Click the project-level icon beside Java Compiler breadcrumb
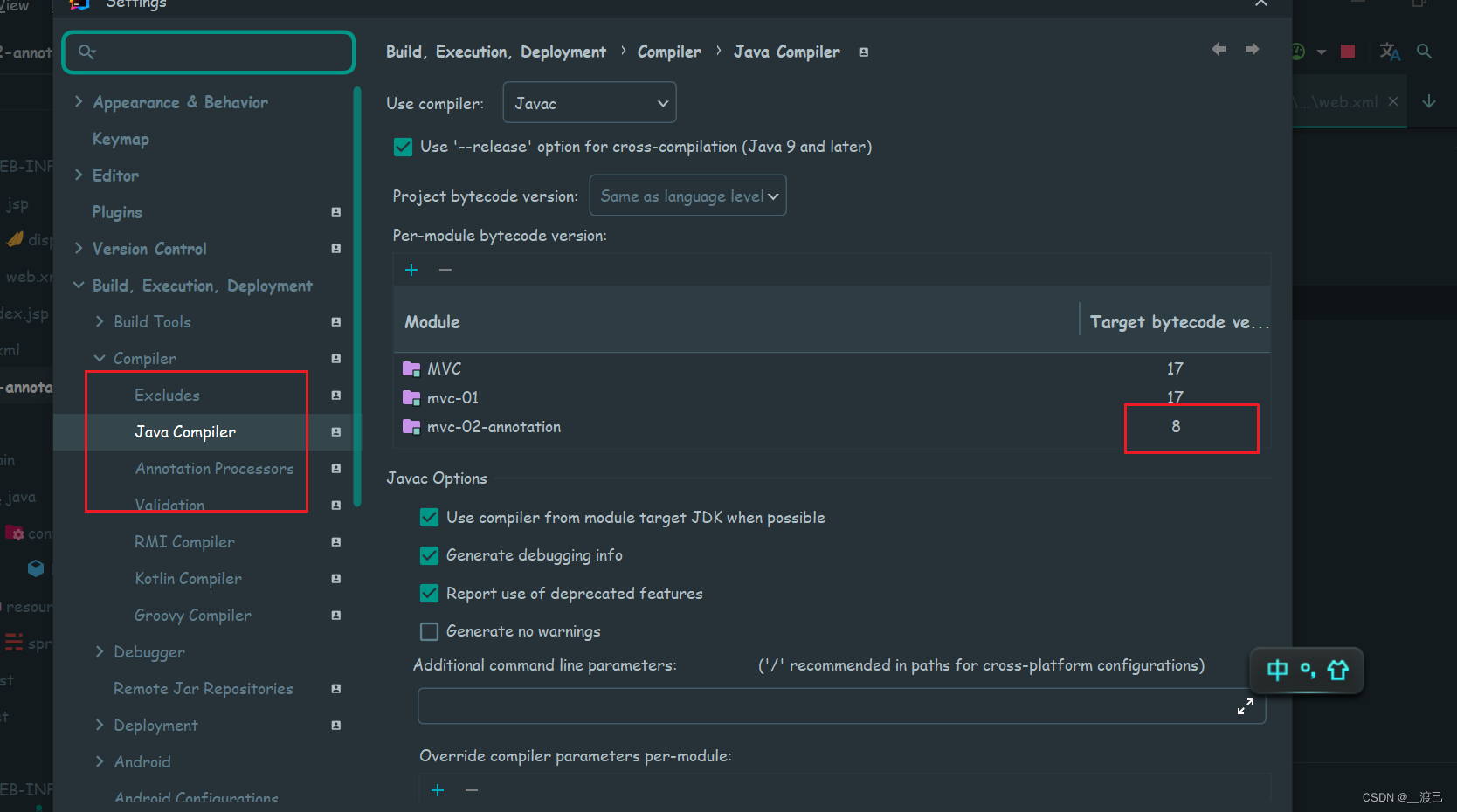1457x812 pixels. tap(863, 52)
